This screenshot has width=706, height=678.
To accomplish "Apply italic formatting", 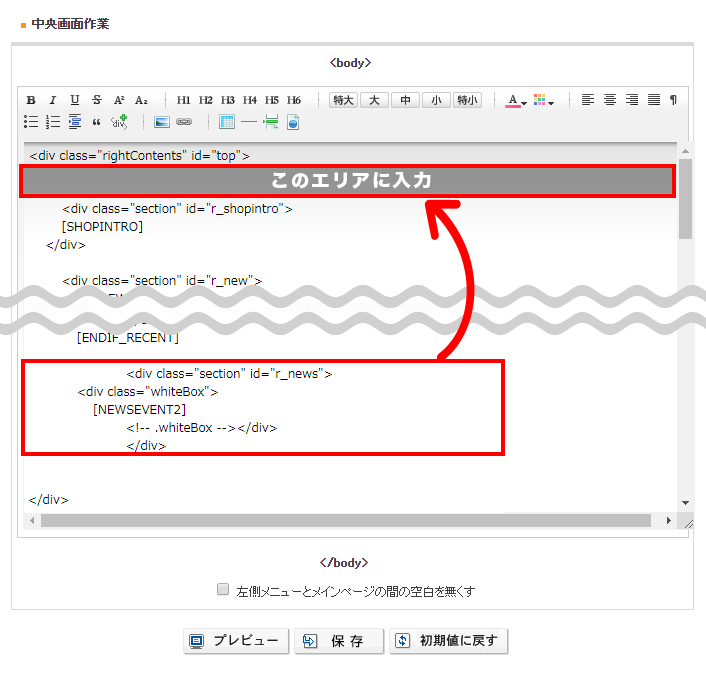I will tap(53, 100).
